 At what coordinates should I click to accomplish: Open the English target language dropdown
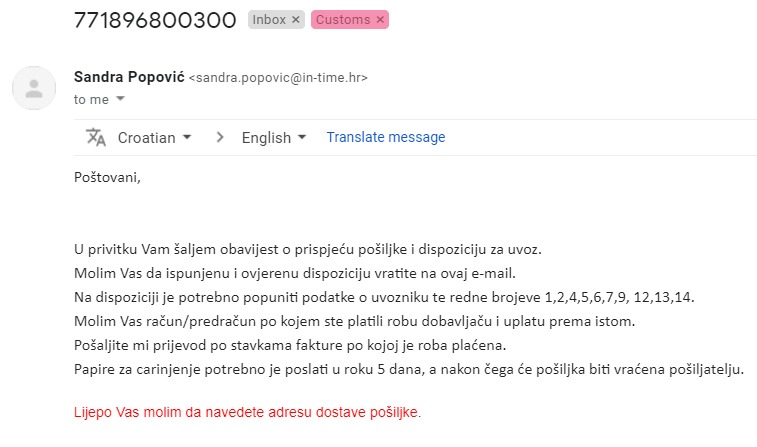coord(274,138)
